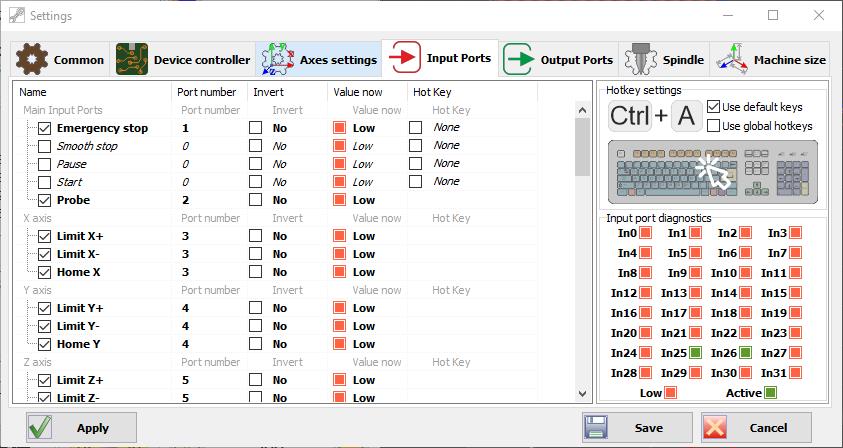
Task: Select the Limit X- row name
Action: point(78,254)
